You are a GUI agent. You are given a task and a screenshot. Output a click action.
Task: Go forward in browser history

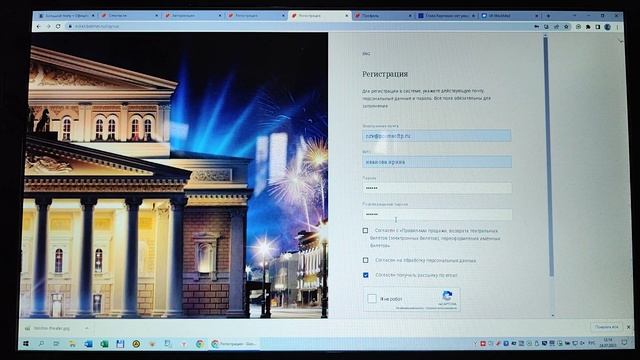pyautogui.click(x=49, y=27)
